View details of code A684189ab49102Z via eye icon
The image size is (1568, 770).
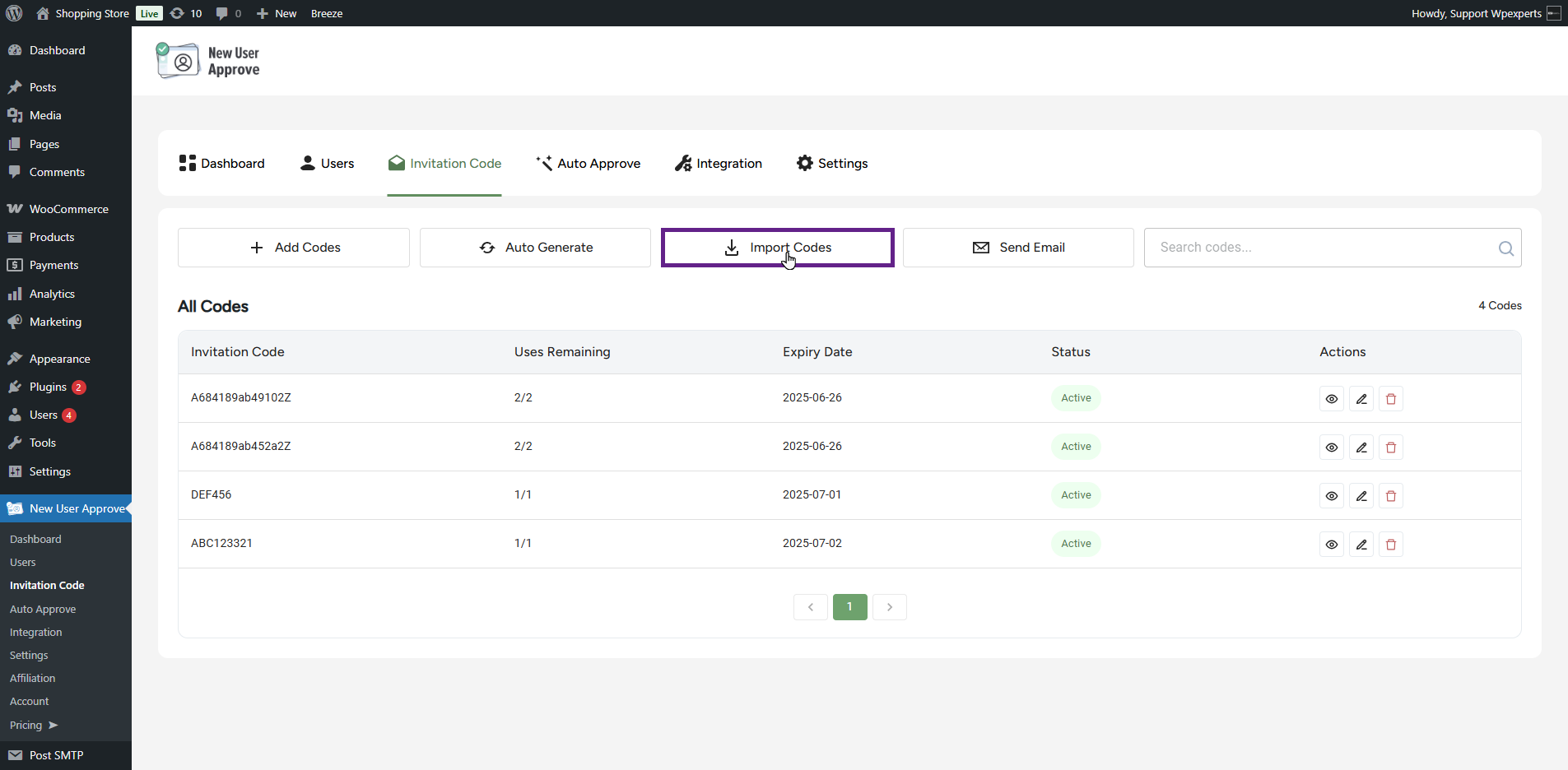pos(1332,399)
